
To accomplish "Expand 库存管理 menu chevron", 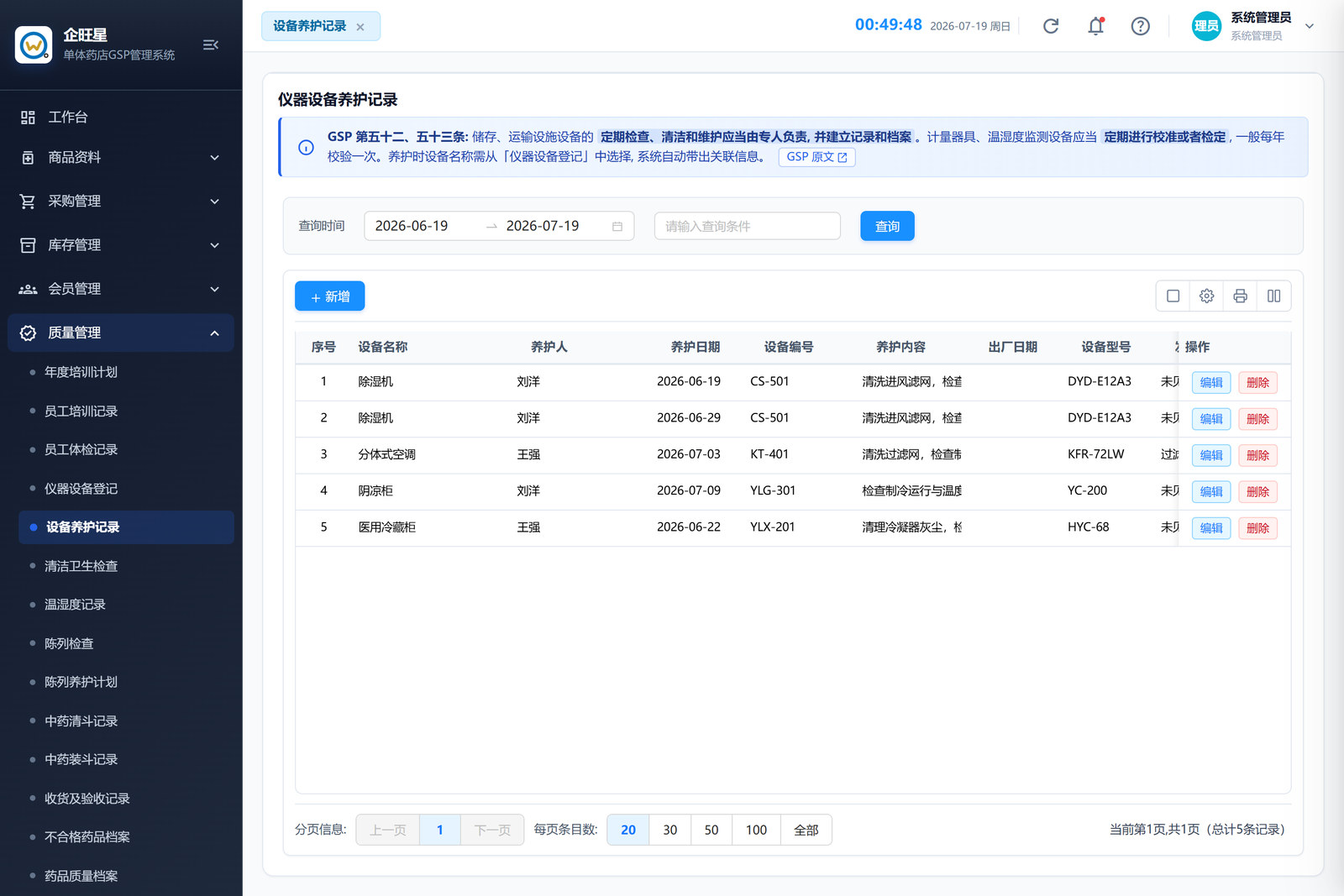I will [x=215, y=245].
